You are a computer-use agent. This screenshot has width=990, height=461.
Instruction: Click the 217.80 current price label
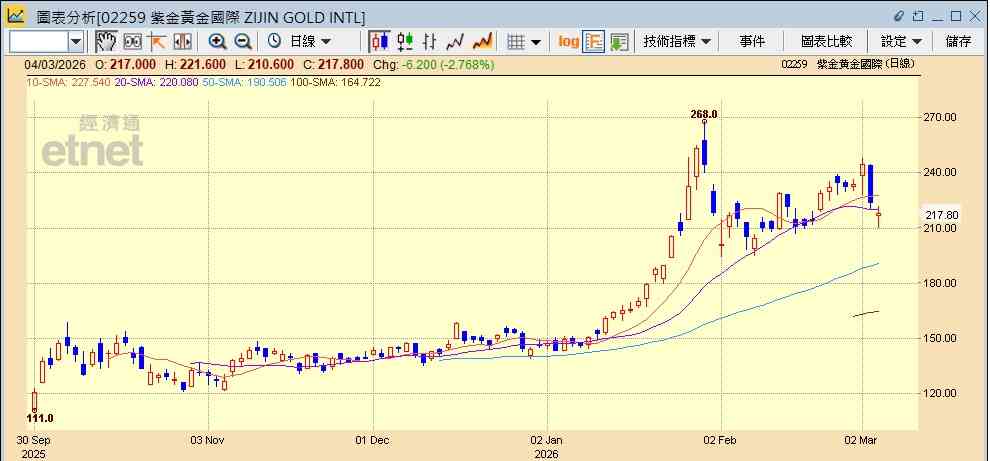(x=942, y=215)
